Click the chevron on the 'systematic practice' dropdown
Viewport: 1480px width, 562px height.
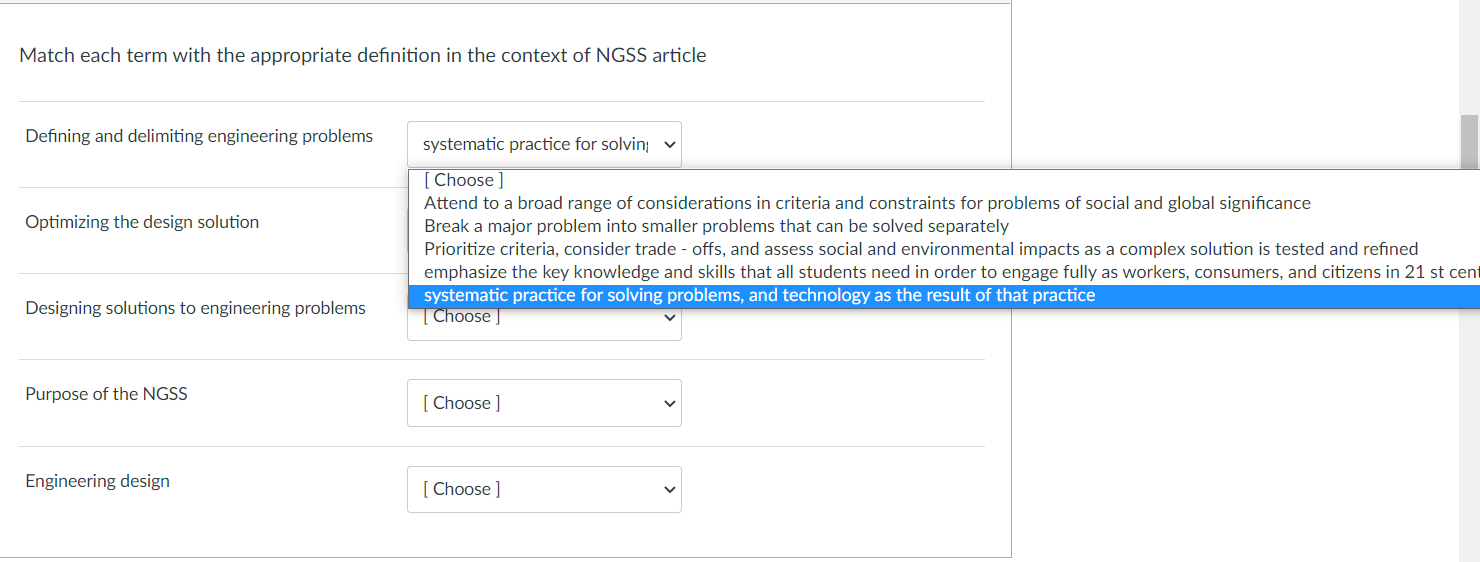point(670,145)
